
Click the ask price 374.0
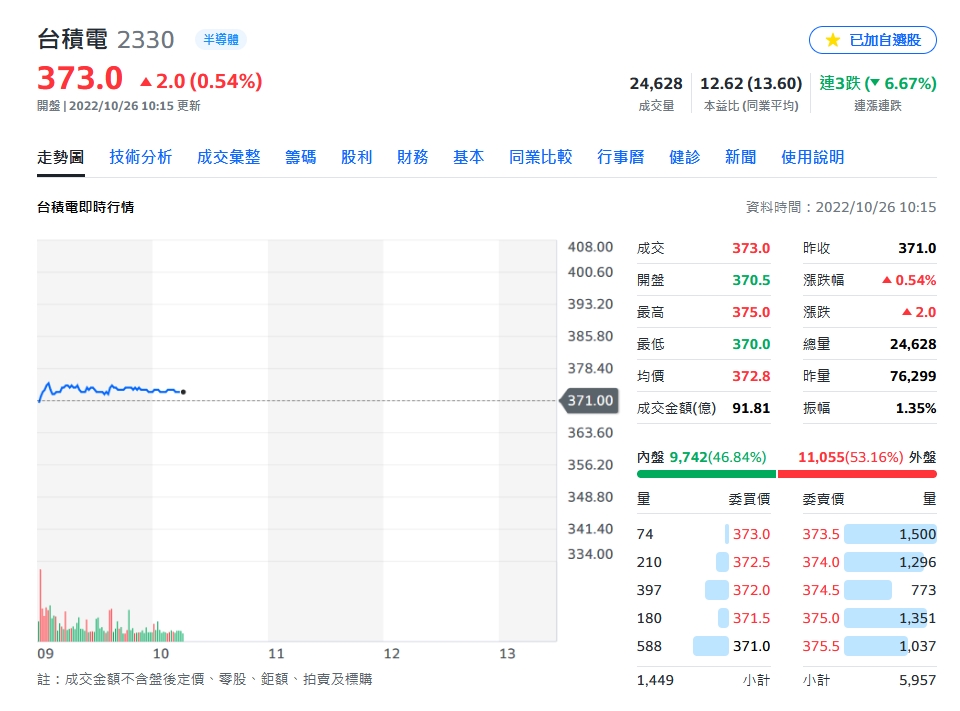[821, 562]
